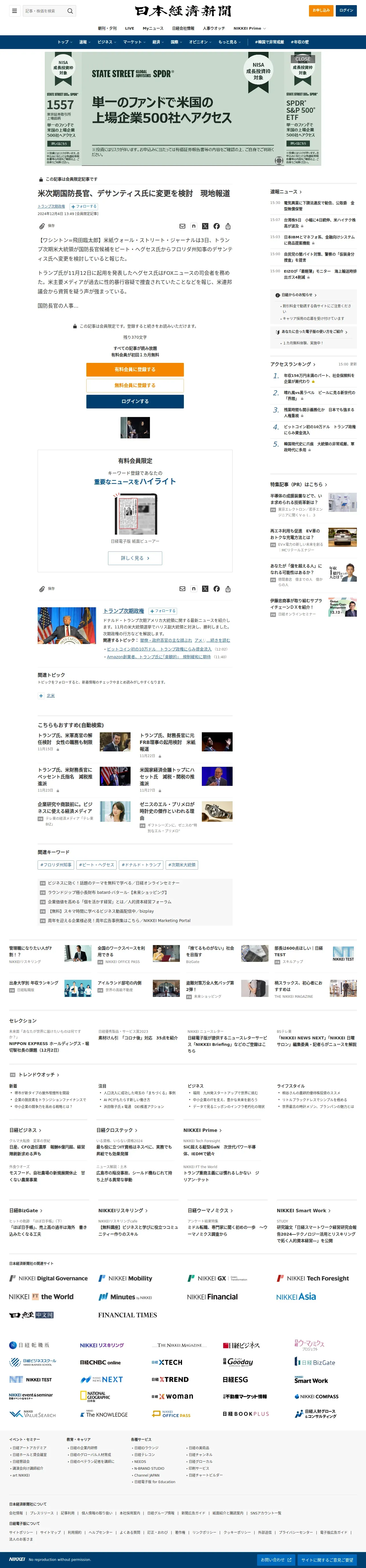Click the note 'n' icon below the article date
The height and width of the screenshot is (1568, 366).
click(x=194, y=226)
